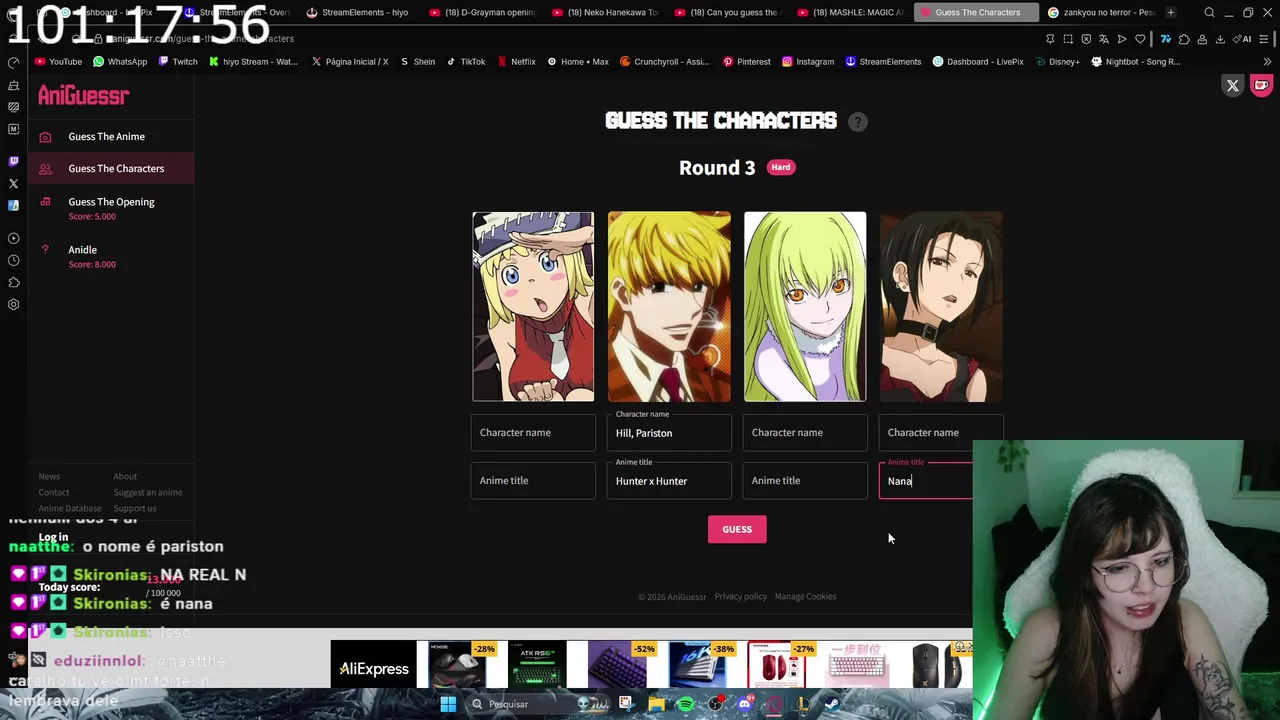Click the Twitch icon in browser sidebar
This screenshot has height=720, width=1280.
[13, 161]
